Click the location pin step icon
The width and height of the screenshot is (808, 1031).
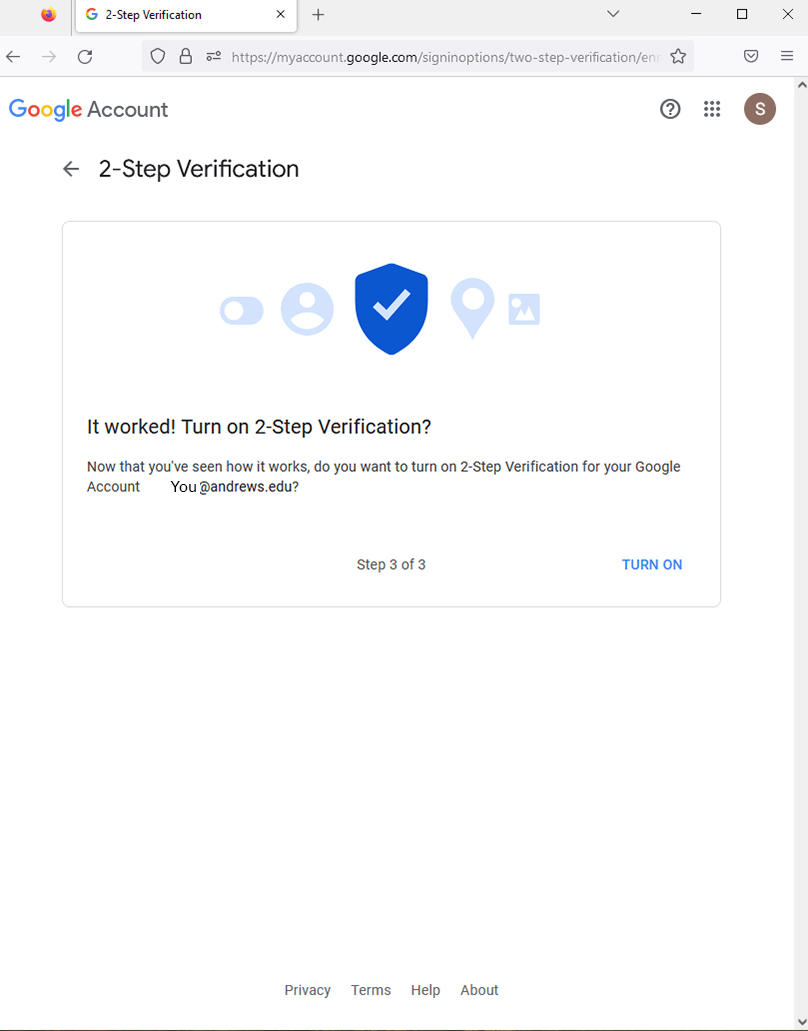(472, 308)
